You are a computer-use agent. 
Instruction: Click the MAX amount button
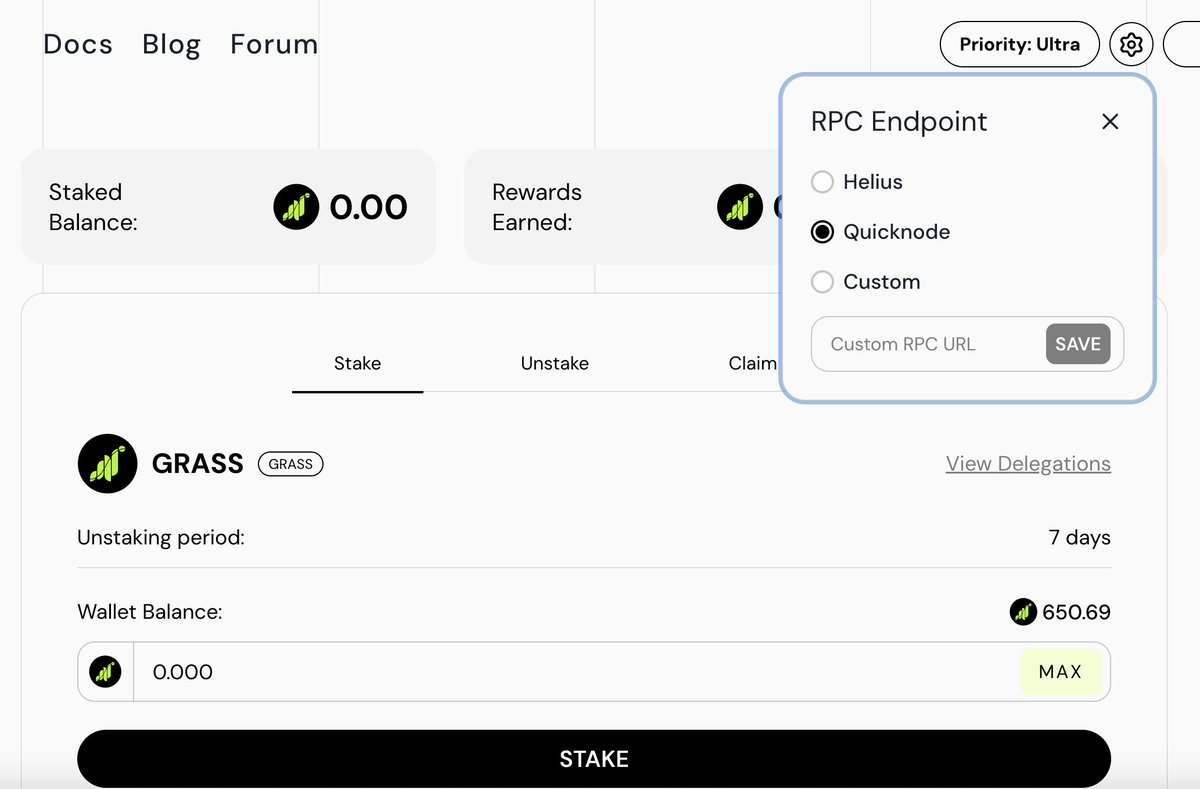[1060, 672]
